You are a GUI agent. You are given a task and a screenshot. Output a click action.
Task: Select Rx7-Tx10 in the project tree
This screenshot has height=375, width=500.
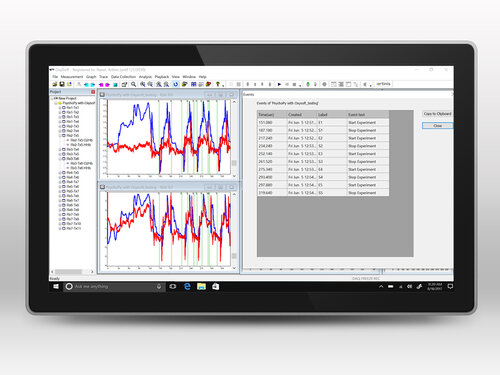(73, 224)
